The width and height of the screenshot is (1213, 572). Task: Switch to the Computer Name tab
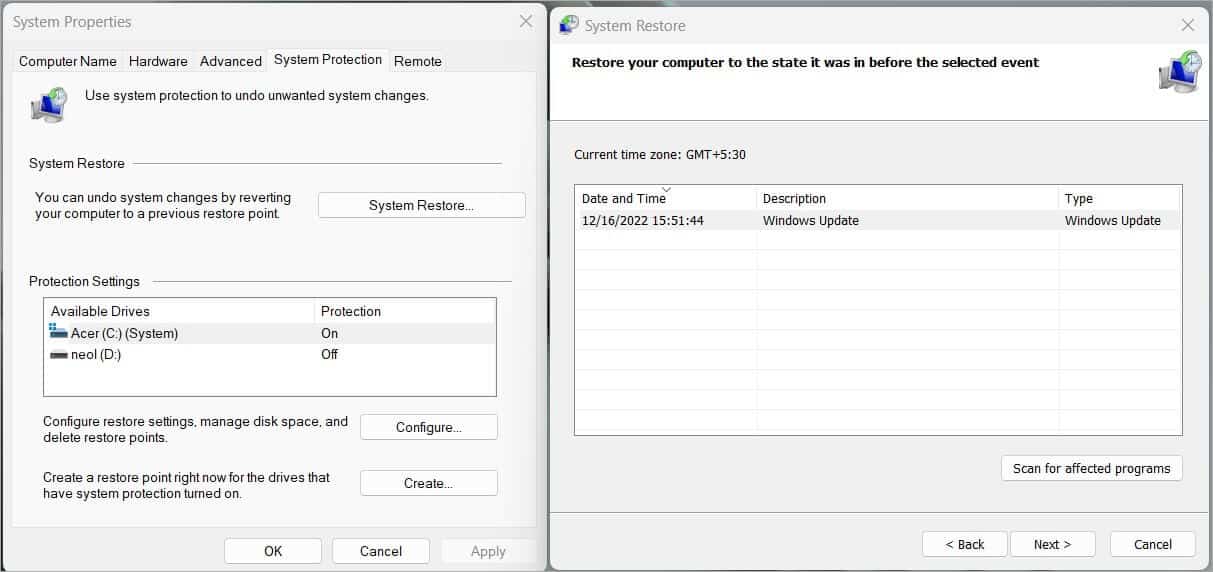[68, 61]
